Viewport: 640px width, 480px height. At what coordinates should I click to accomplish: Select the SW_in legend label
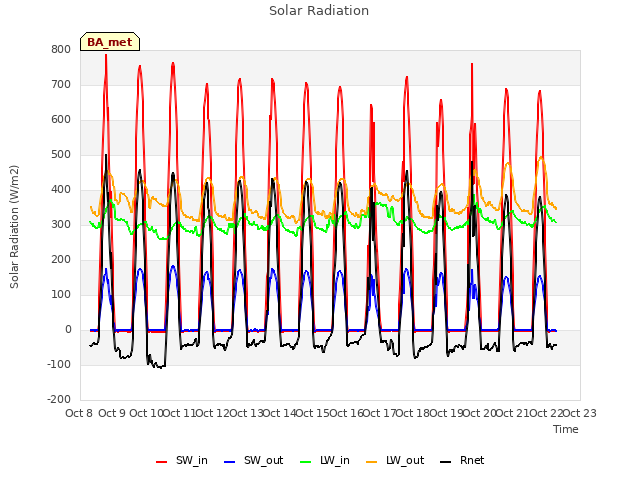[x=192, y=460]
